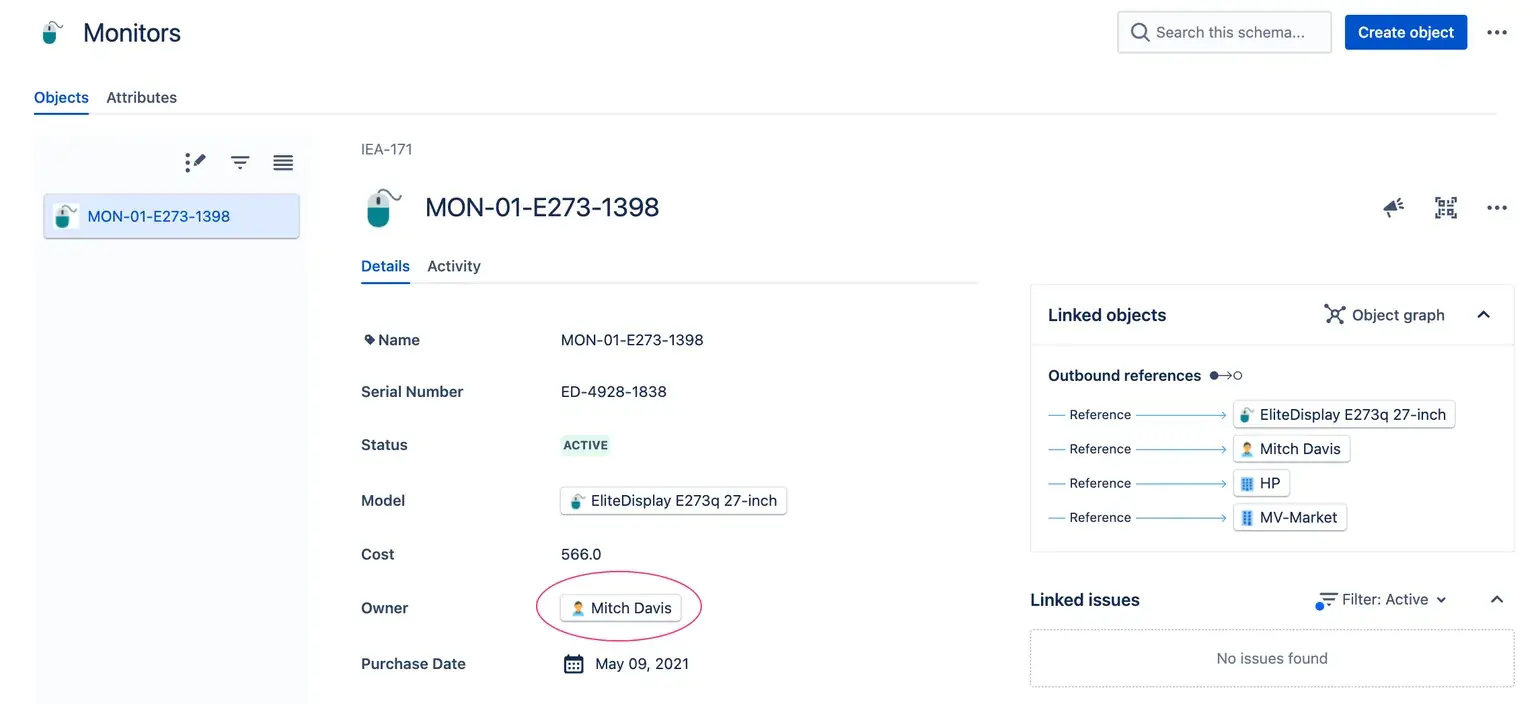Open the Filter: Active dropdown

pyautogui.click(x=1384, y=600)
